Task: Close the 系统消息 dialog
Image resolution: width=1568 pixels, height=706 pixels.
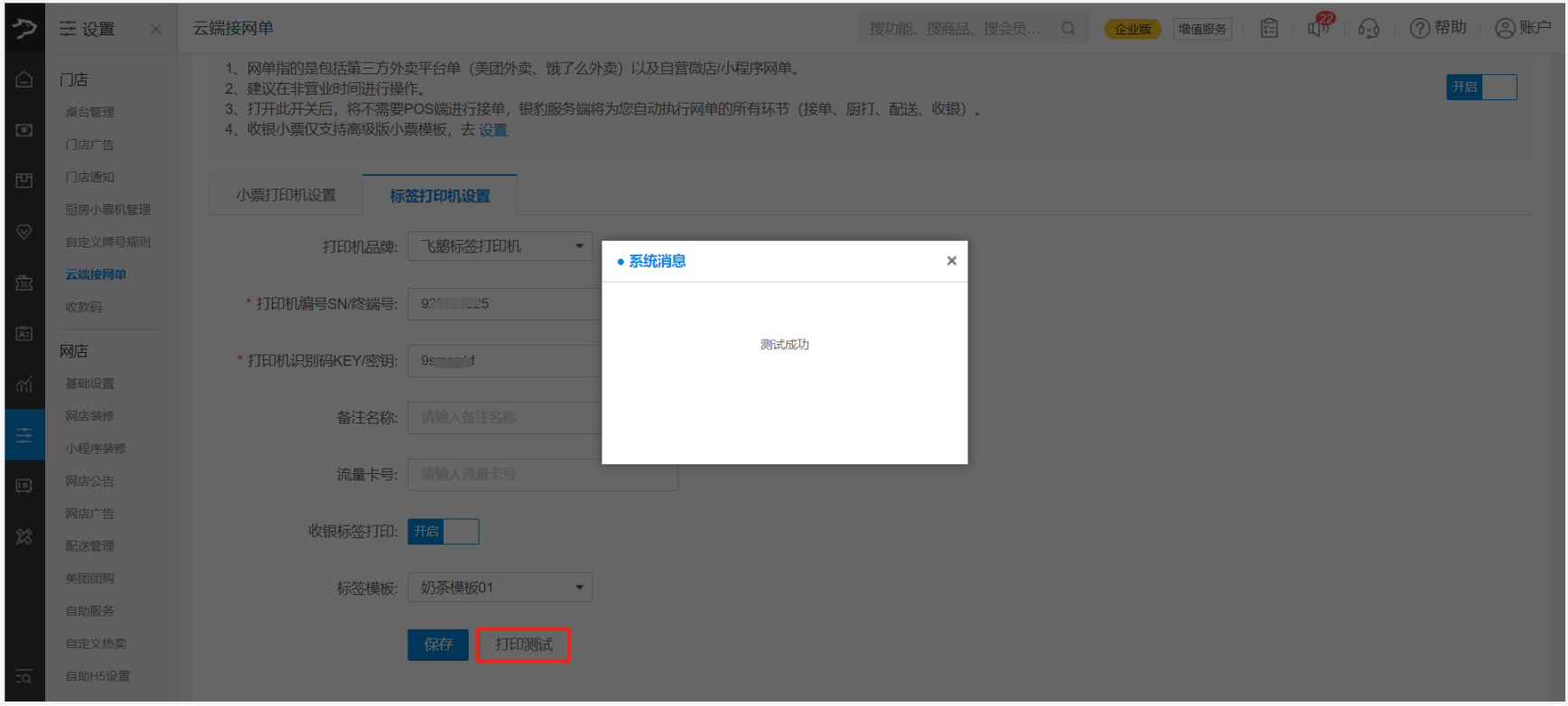Action: pyautogui.click(x=951, y=261)
